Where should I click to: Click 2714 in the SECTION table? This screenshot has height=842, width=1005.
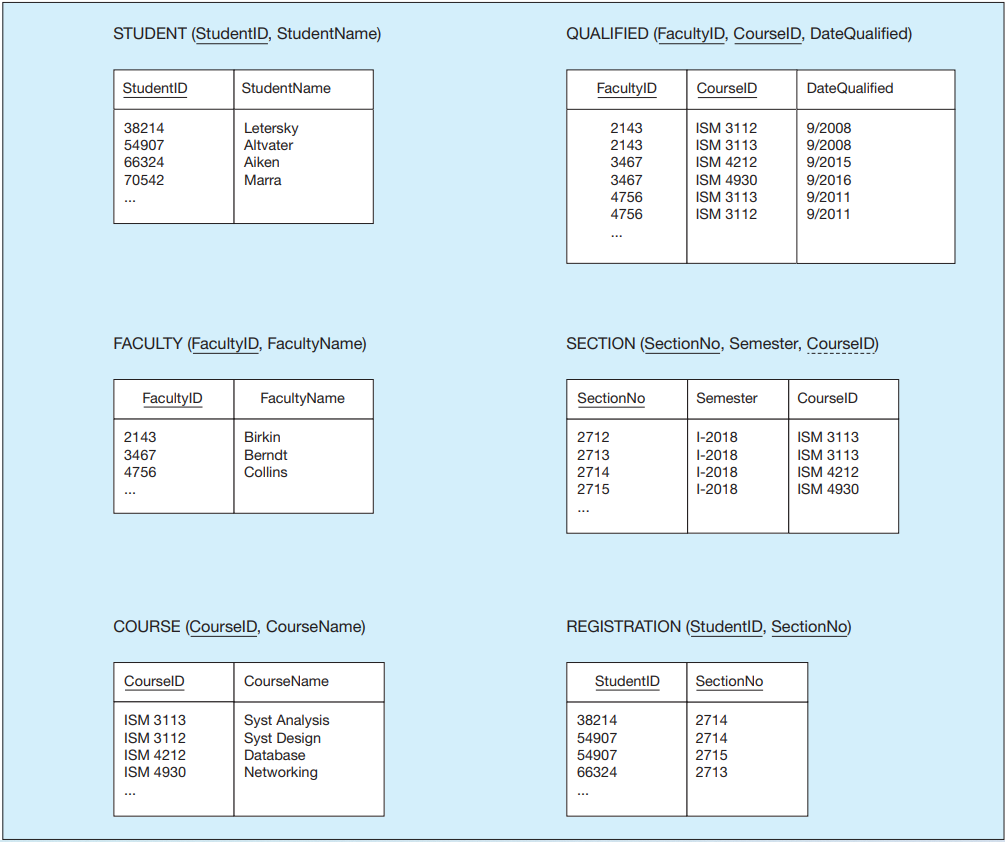click(x=594, y=472)
